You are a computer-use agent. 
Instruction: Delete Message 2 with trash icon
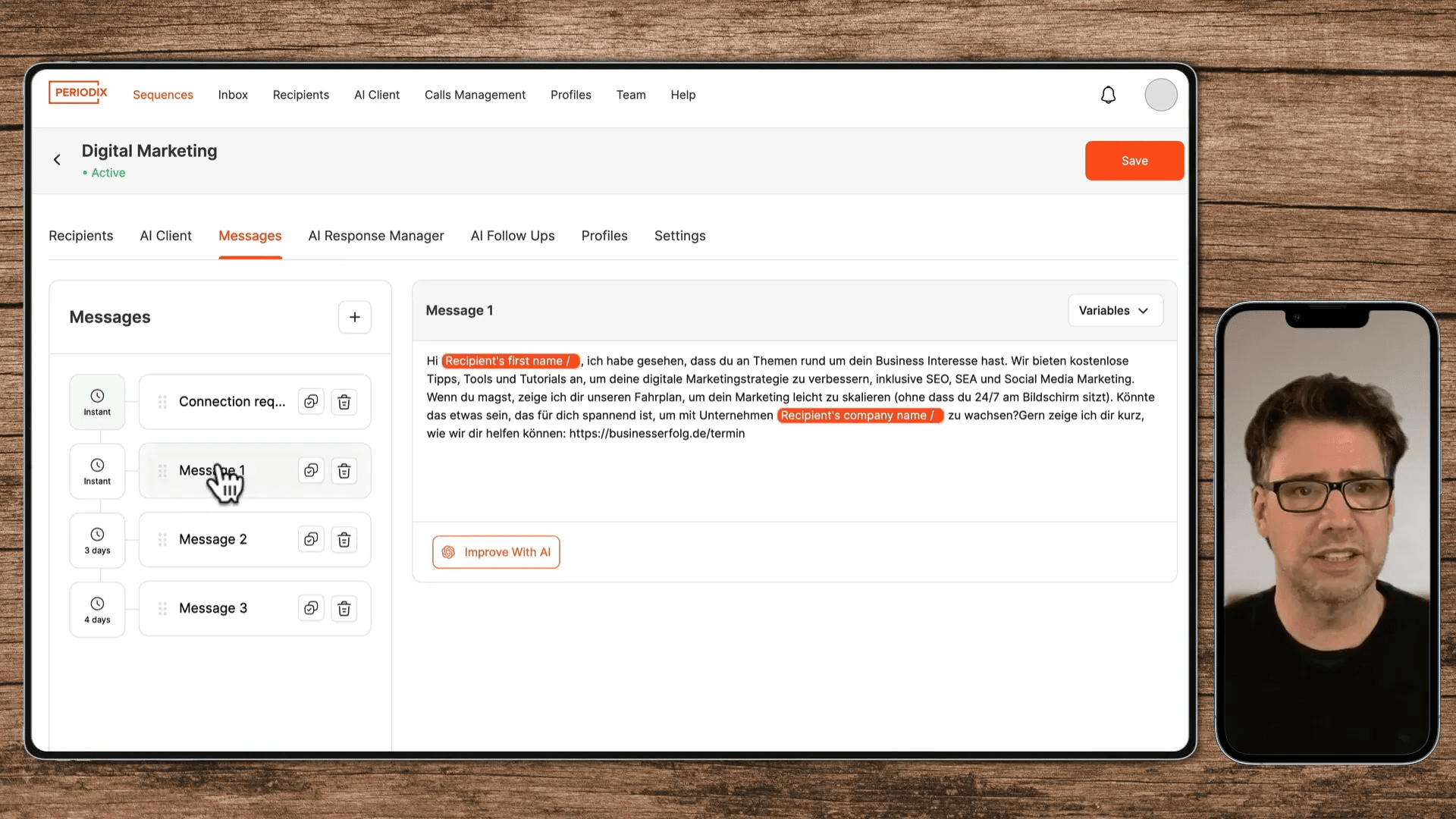[x=344, y=540]
